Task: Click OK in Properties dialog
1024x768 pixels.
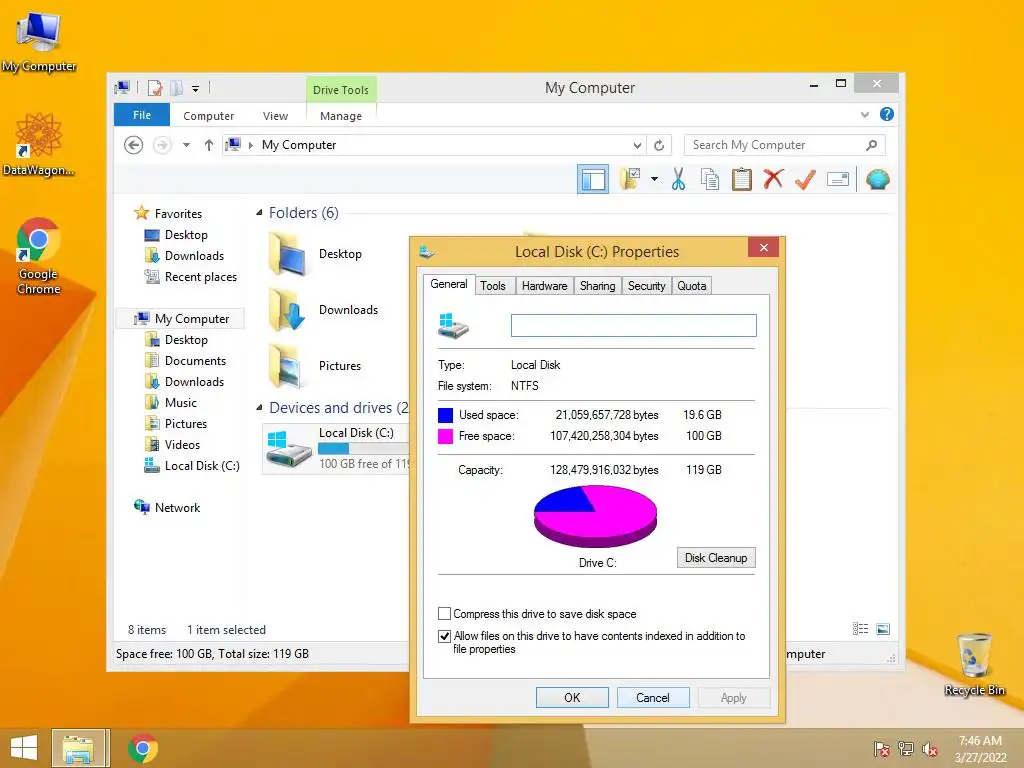Action: pos(572,697)
